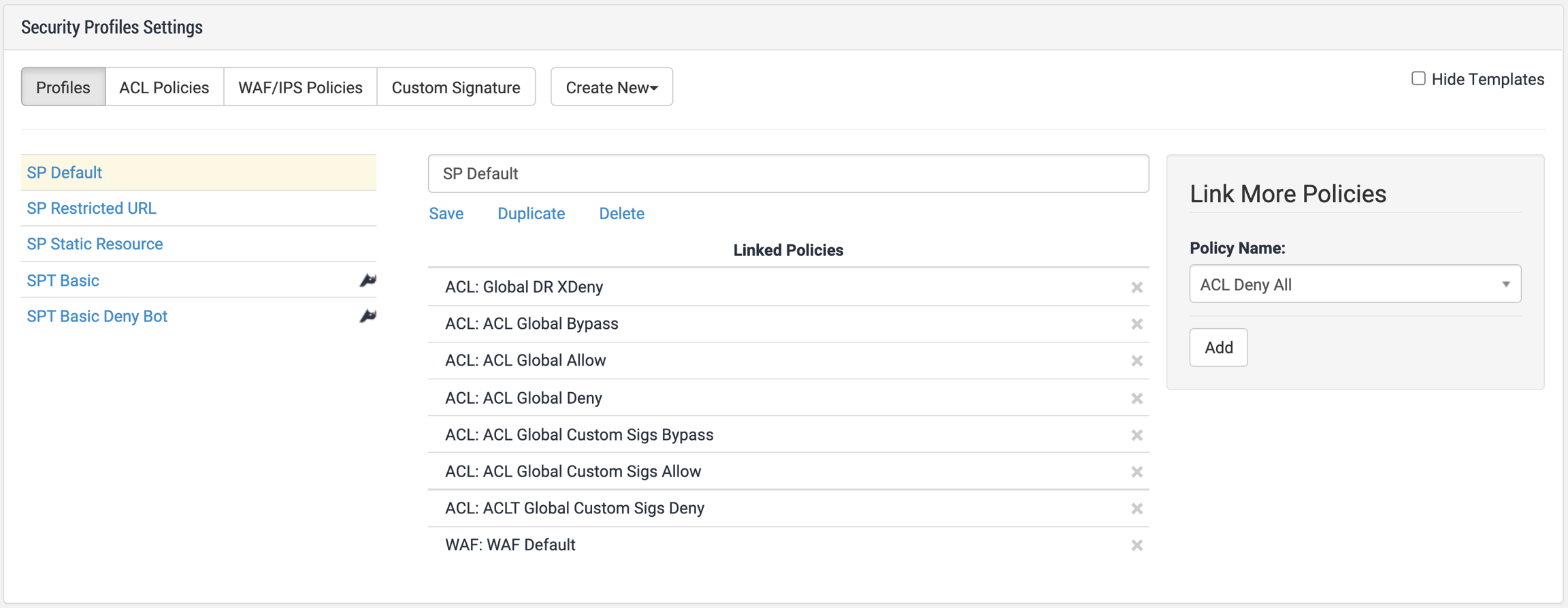Remove the ACL Global Allow linked policy
This screenshot has height=608, width=1568.
(x=1137, y=361)
